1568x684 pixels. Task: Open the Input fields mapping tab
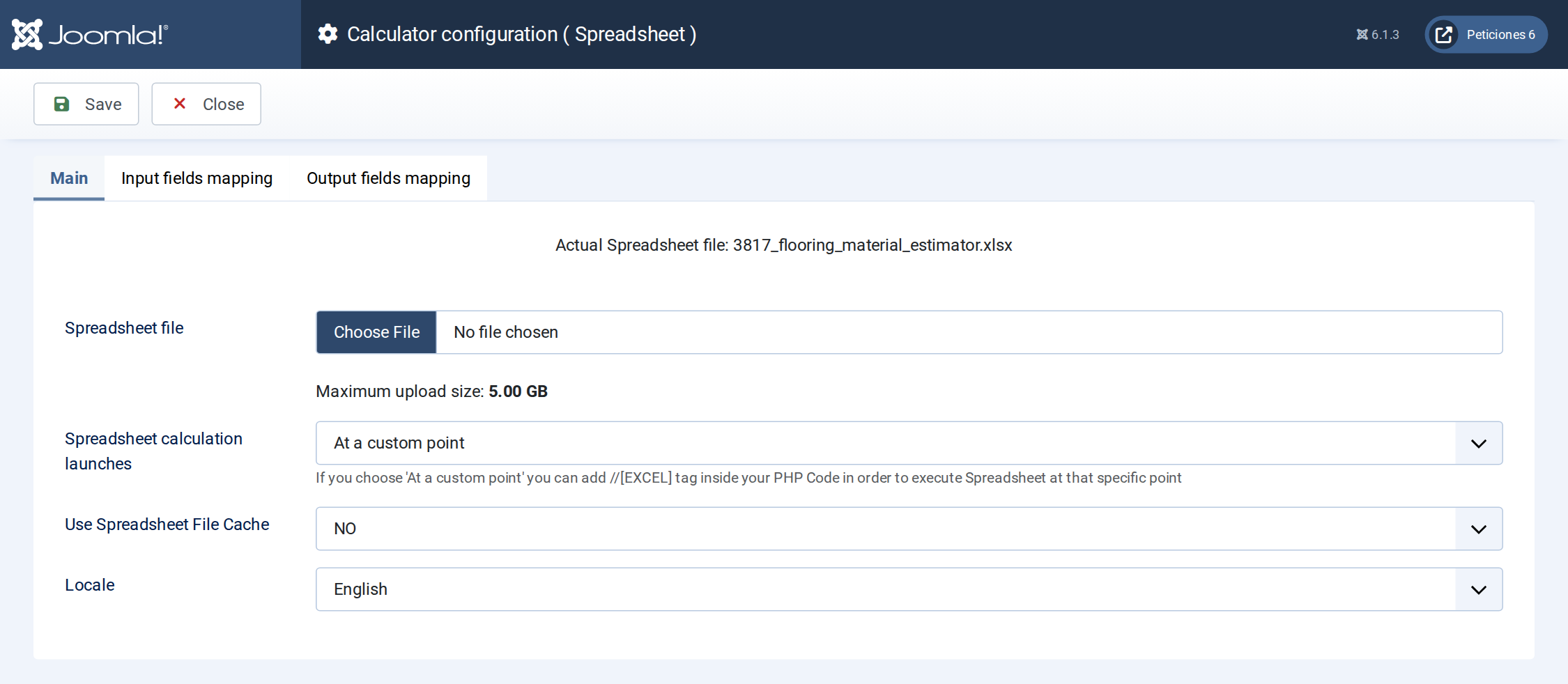(197, 178)
